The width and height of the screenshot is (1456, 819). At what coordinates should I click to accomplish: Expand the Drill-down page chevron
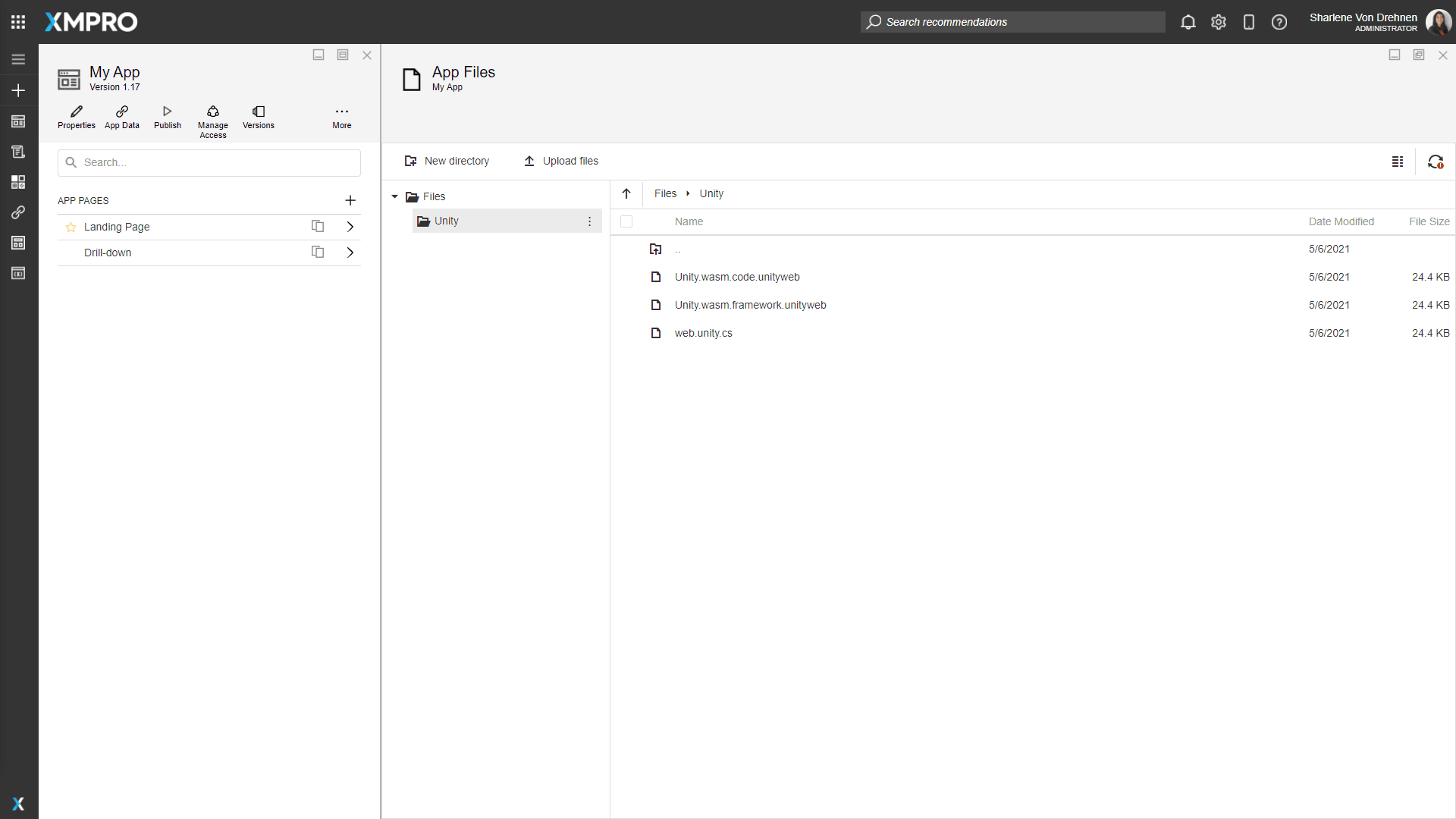click(x=350, y=253)
